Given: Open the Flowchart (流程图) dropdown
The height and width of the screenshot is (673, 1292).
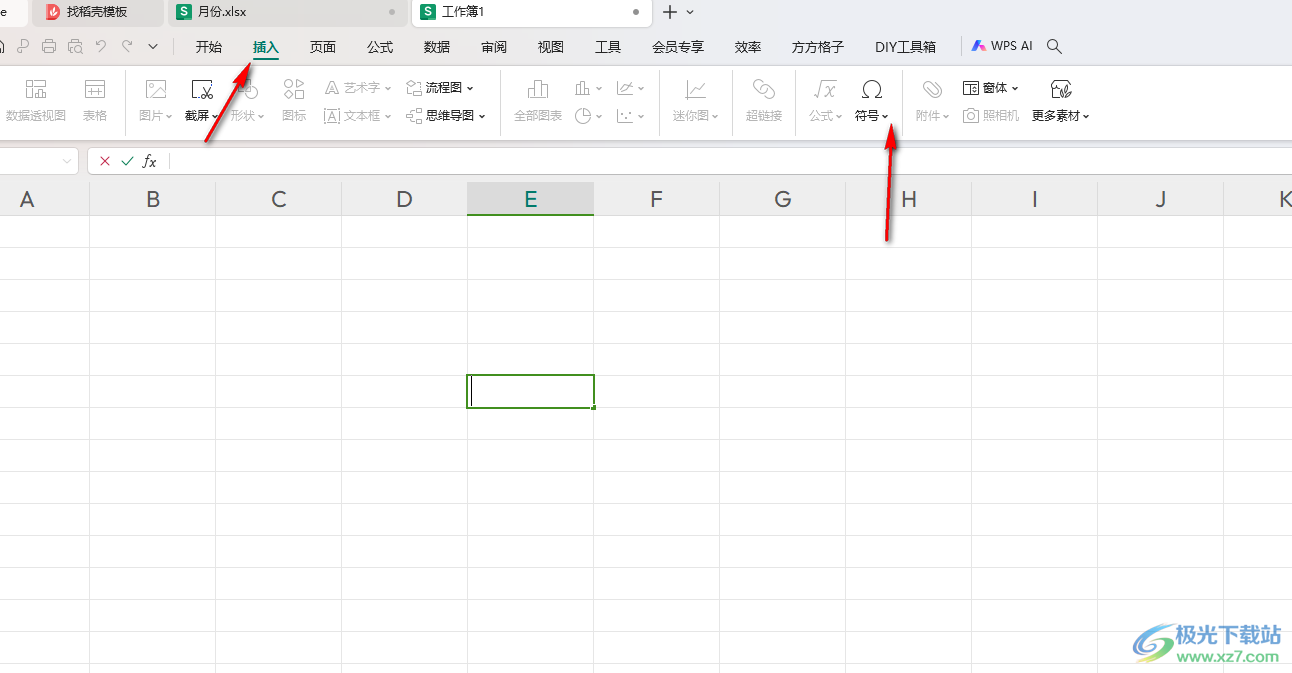Looking at the screenshot, I should pyautogui.click(x=440, y=88).
